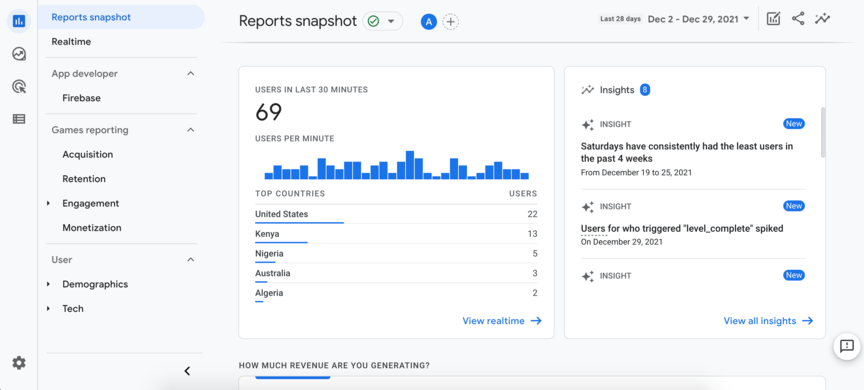Open the Advertising cursor-target icon in left rail
Screen dimensions: 864x390
[19, 86]
